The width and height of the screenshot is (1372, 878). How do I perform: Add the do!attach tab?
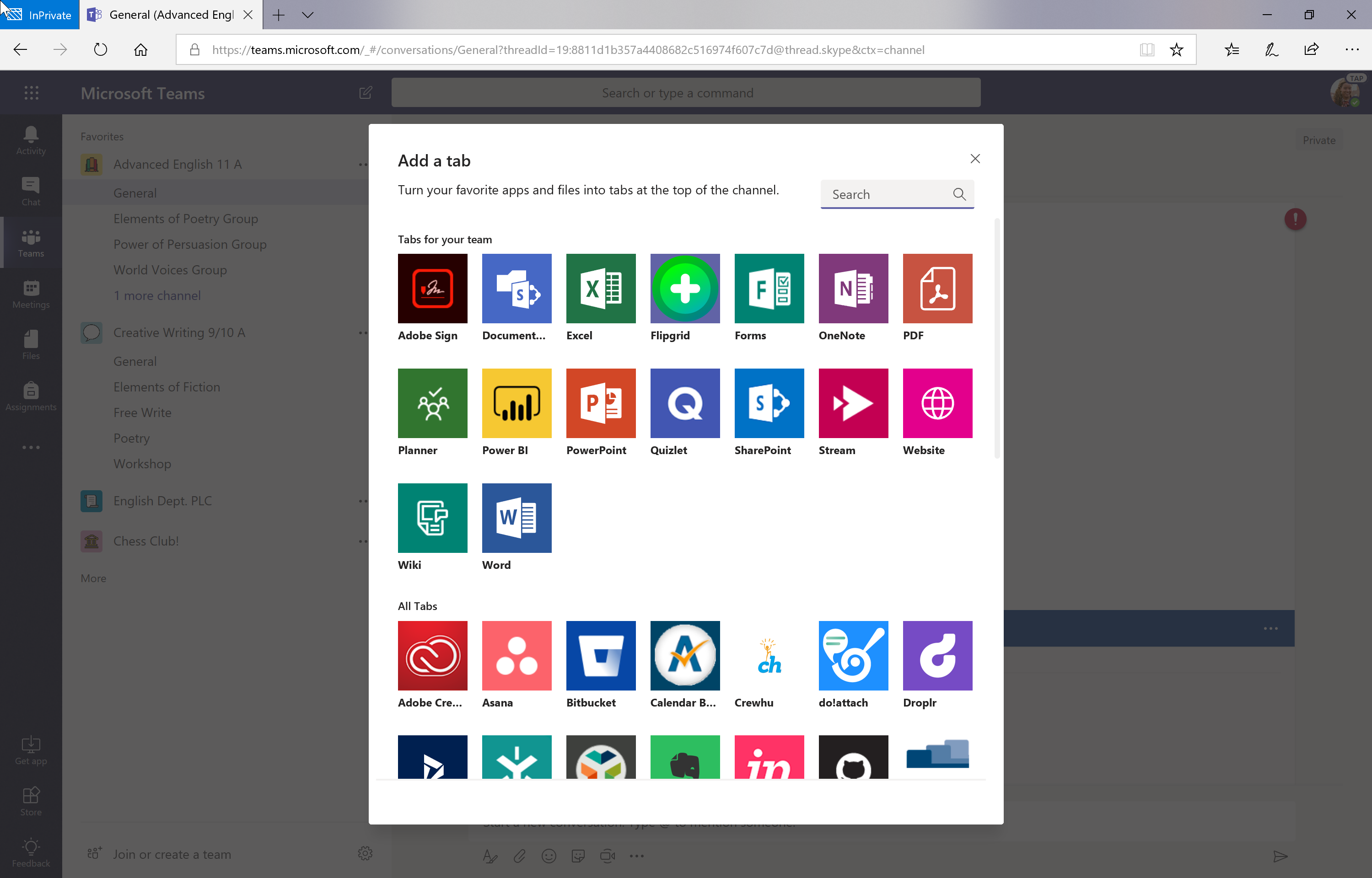[853, 656]
